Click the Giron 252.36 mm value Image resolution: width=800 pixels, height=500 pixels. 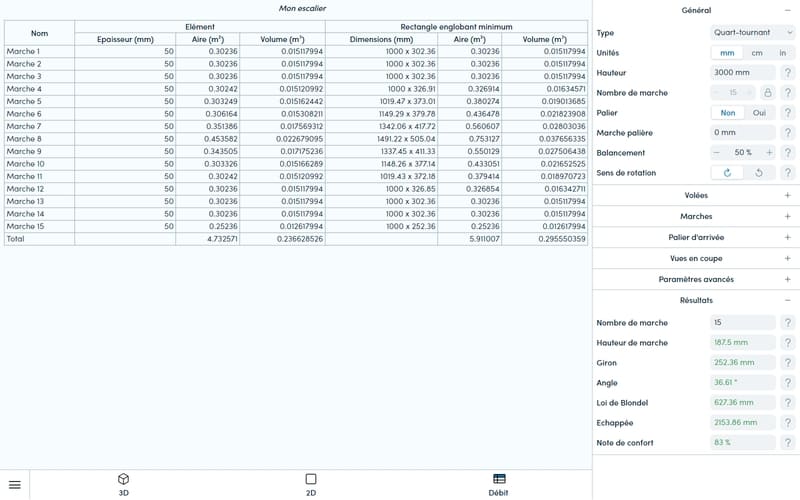(x=743, y=362)
